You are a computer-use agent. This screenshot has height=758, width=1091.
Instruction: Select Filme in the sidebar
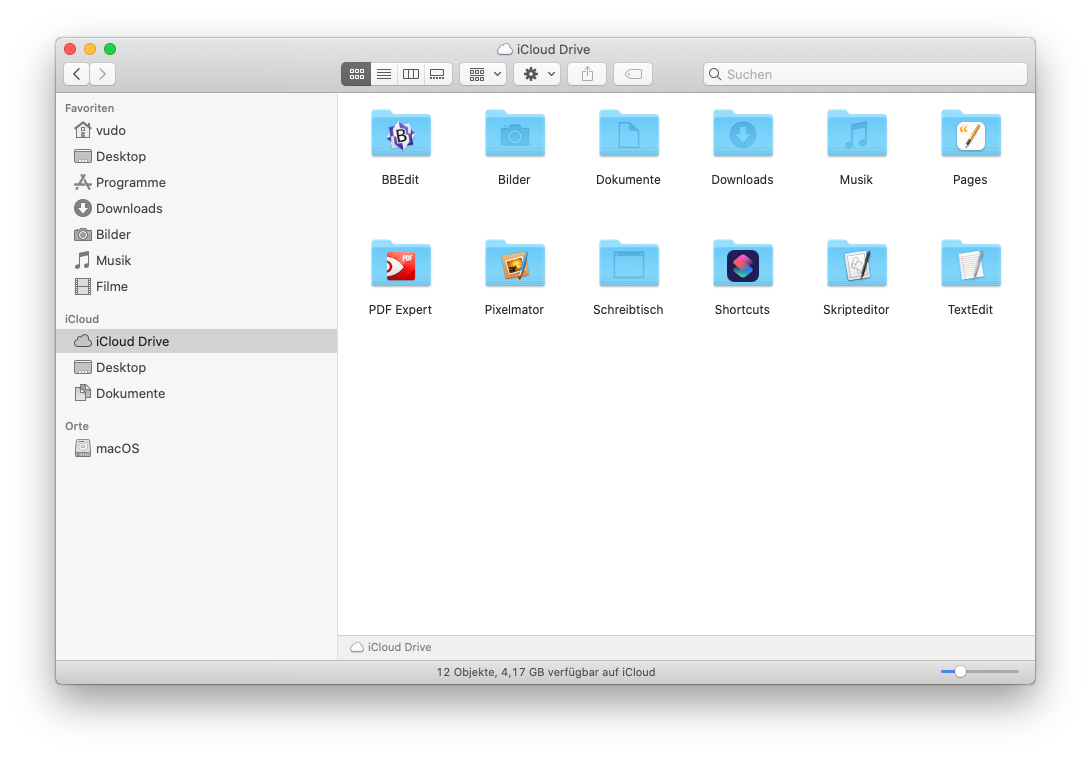pos(196,286)
